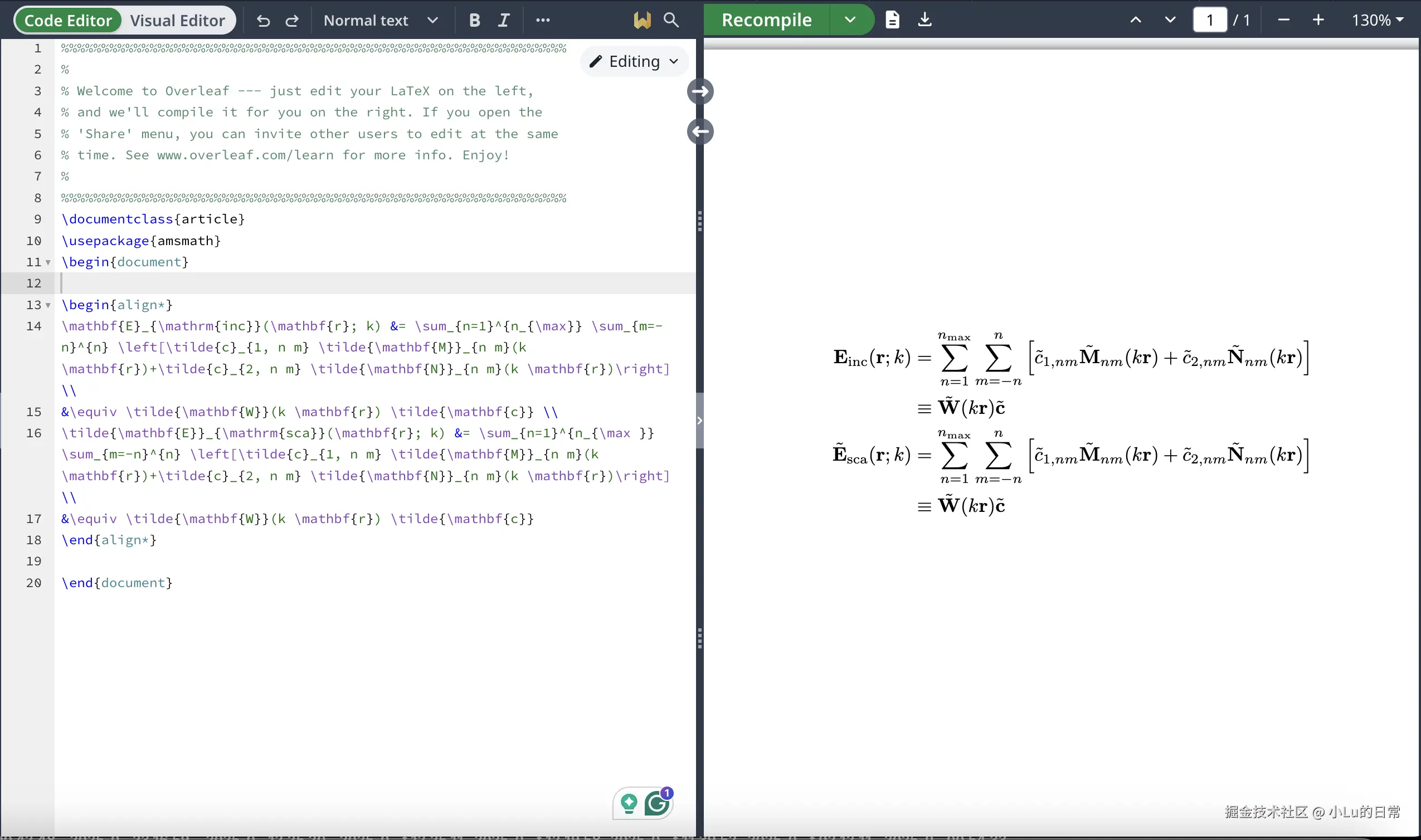
Task: Switch to Code Editor mode
Action: click(x=68, y=21)
